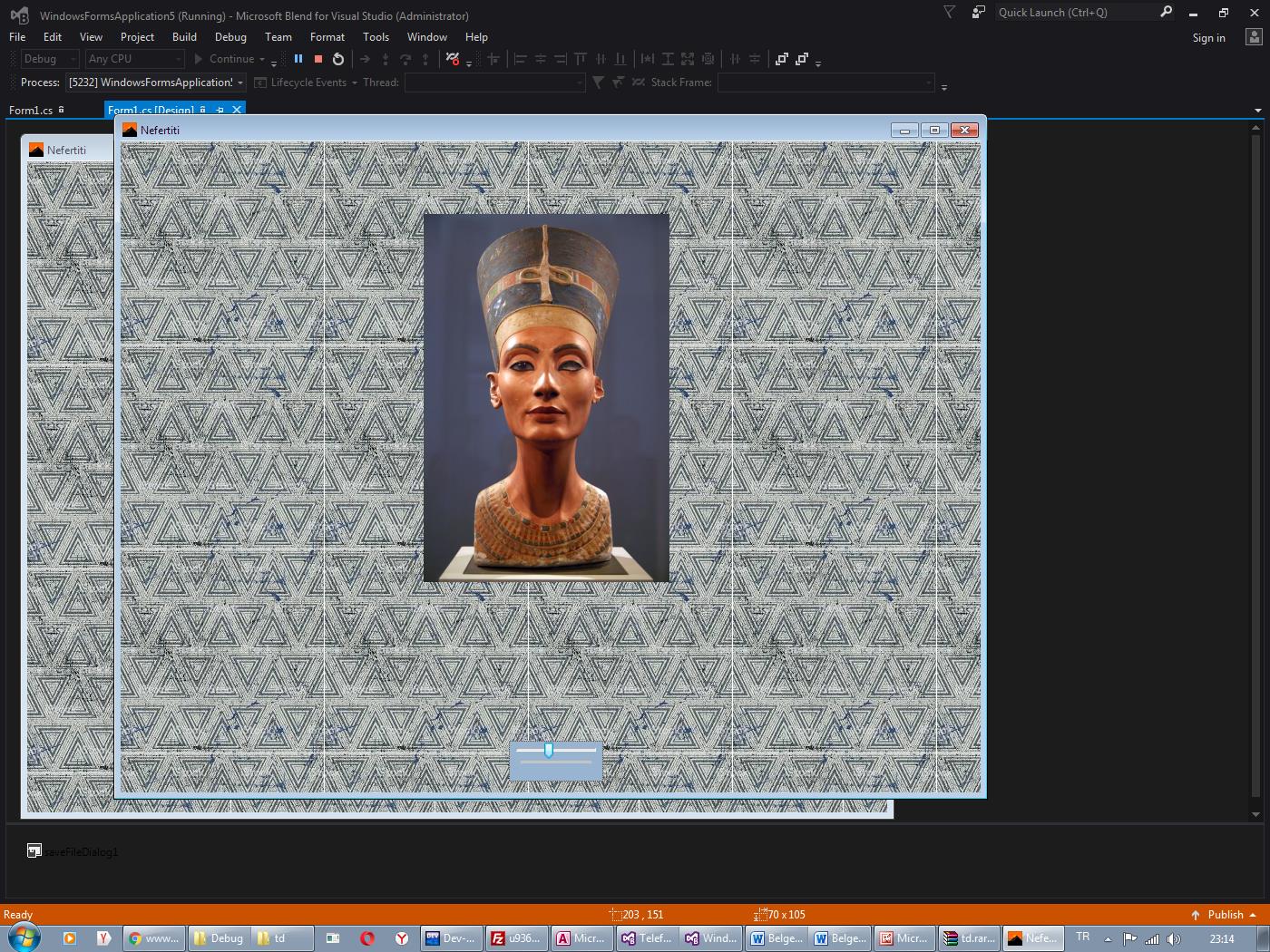Expand the Continue button dropdown arrow

[262, 59]
